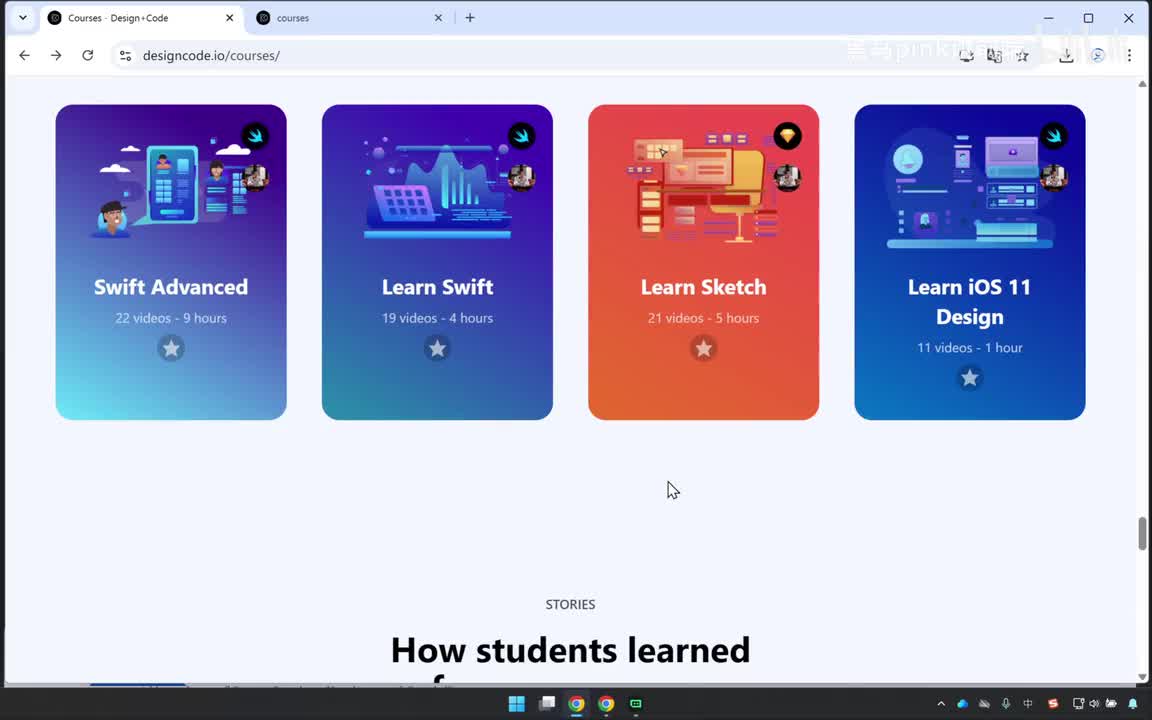
Task: Click the red Sogou input tray icon
Action: point(1053,704)
